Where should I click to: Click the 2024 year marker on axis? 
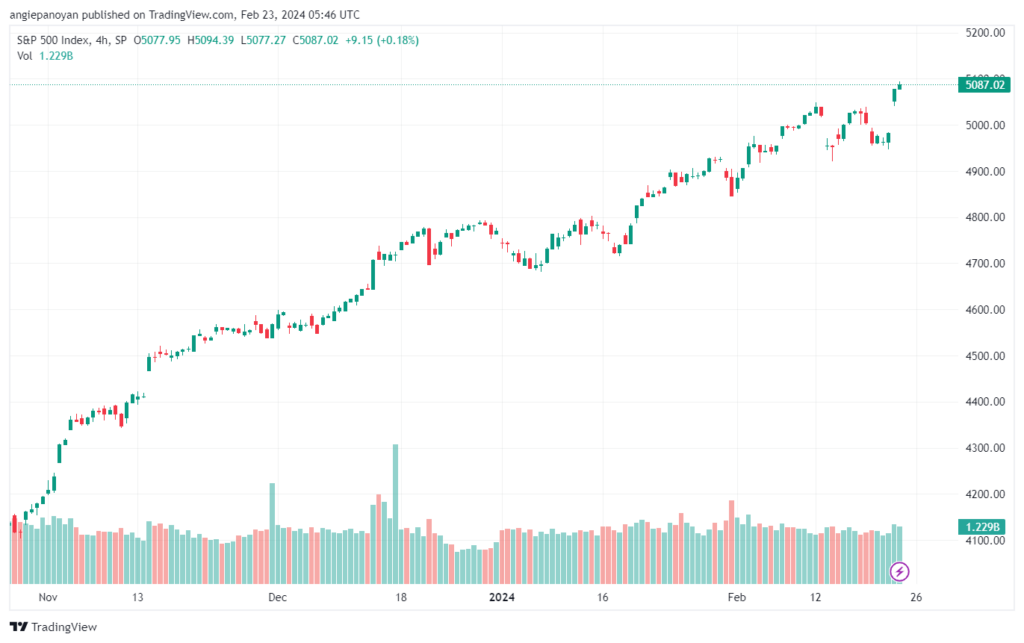(502, 597)
